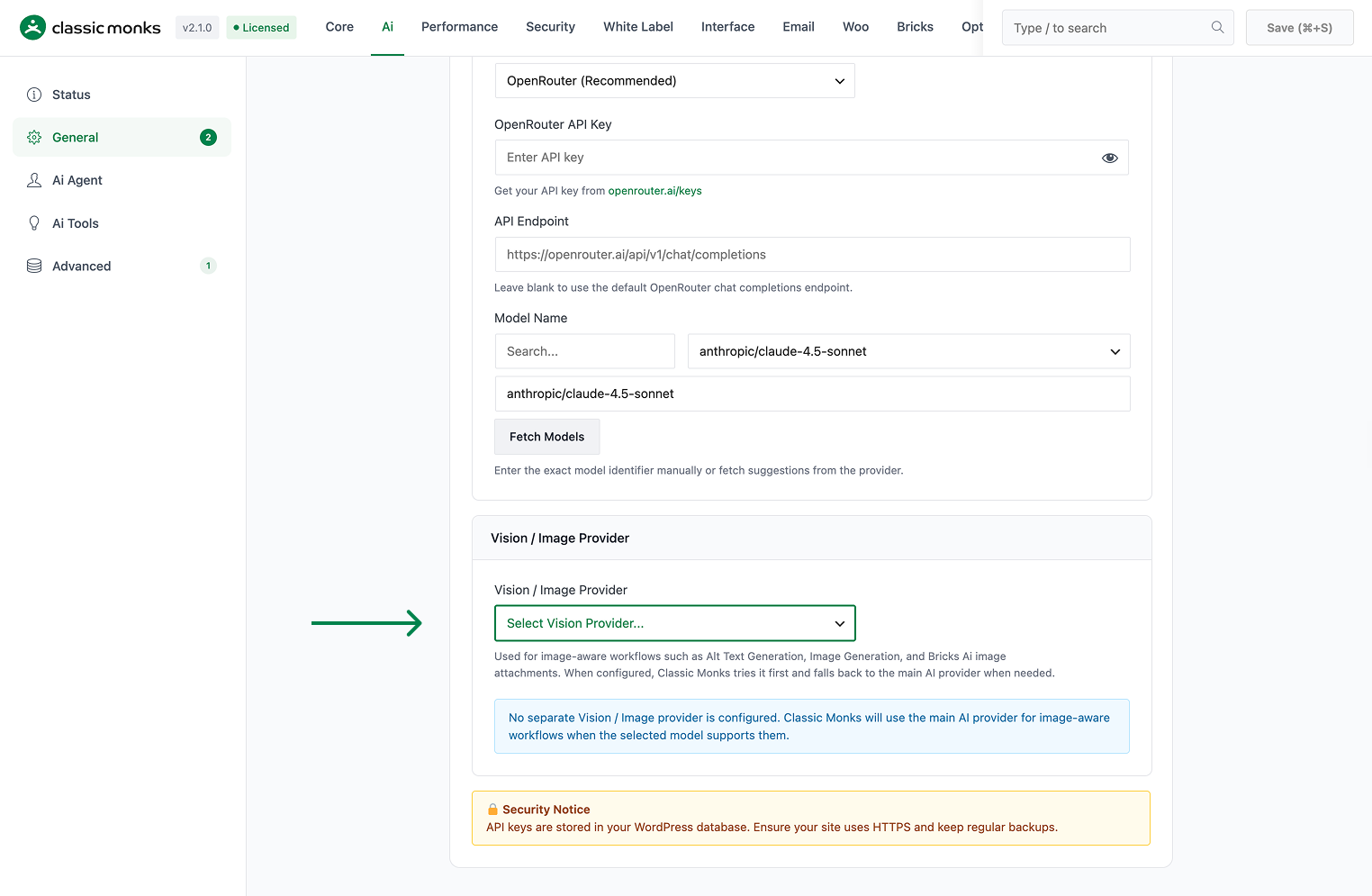1372x896 pixels.
Task: Click the General badge showing 2
Action: point(208,138)
